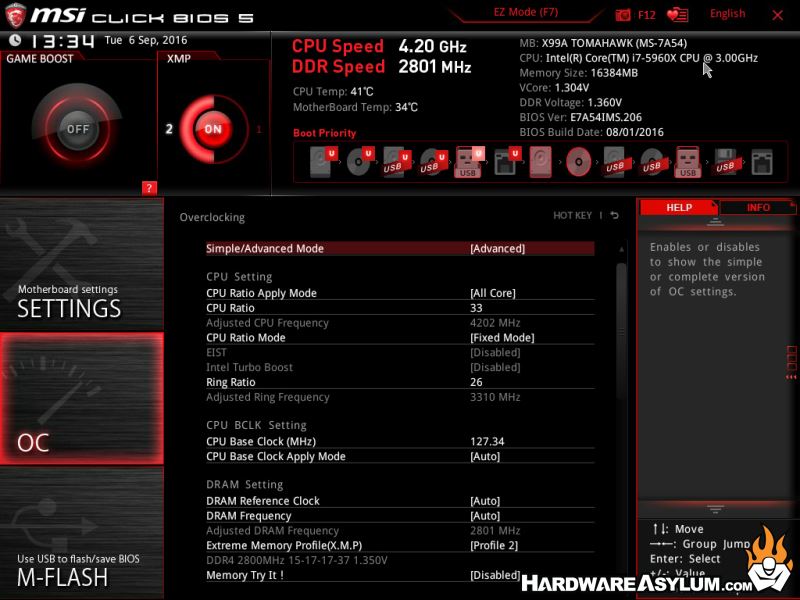Select the floppy disk boot priority icon
This screenshot has width=800, height=600.
click(725, 161)
